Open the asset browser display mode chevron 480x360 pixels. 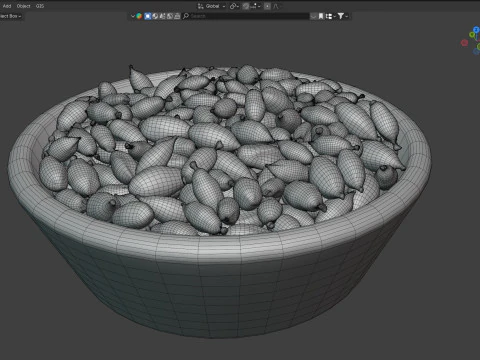click(133, 16)
